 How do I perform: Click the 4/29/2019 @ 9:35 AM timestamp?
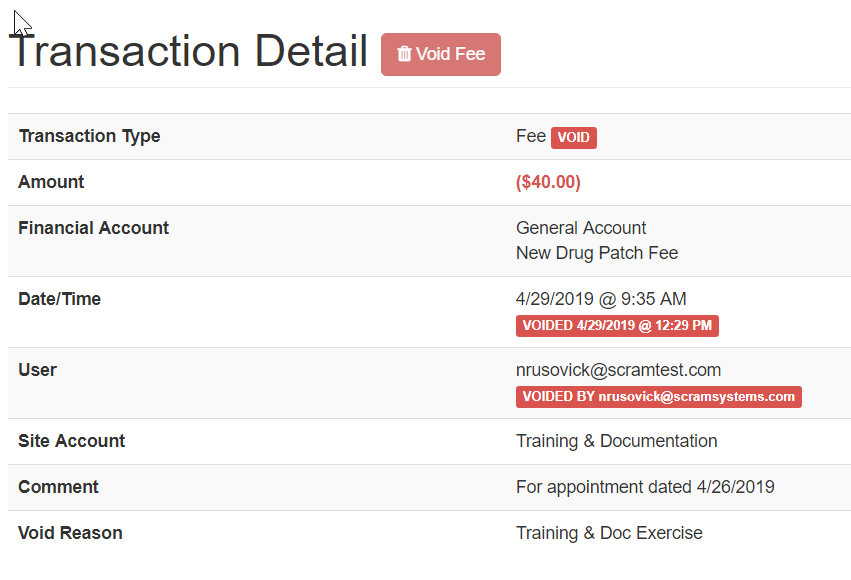[601, 299]
